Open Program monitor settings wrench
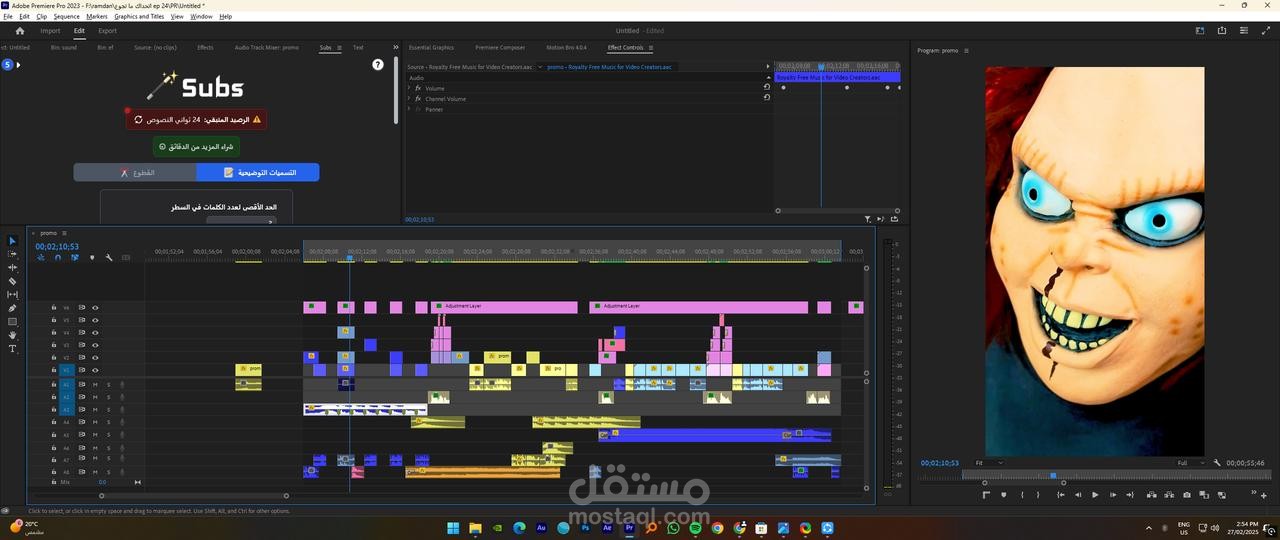This screenshot has width=1280, height=540. [x=1217, y=463]
